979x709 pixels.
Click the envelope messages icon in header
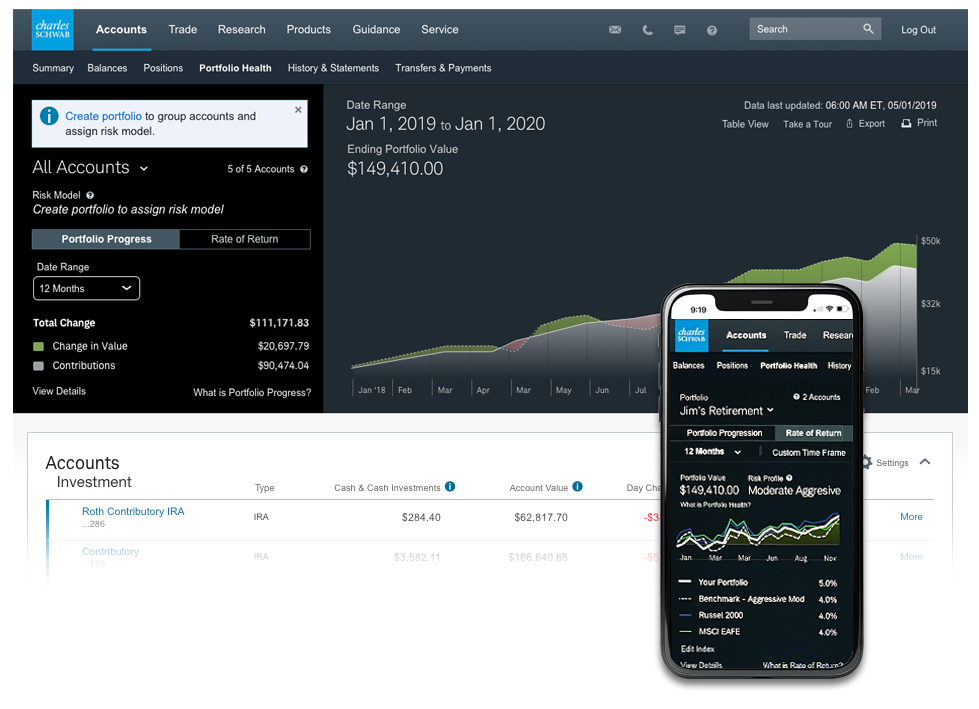615,30
